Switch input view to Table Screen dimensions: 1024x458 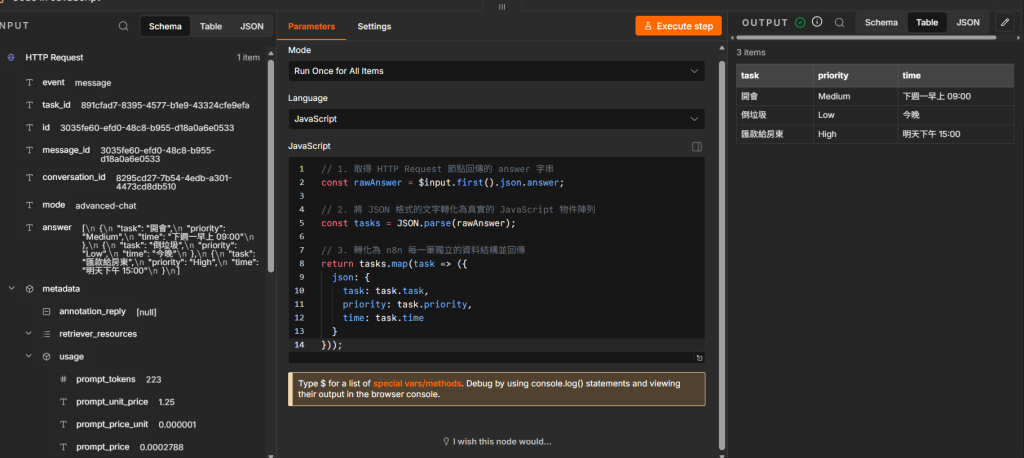[211, 26]
